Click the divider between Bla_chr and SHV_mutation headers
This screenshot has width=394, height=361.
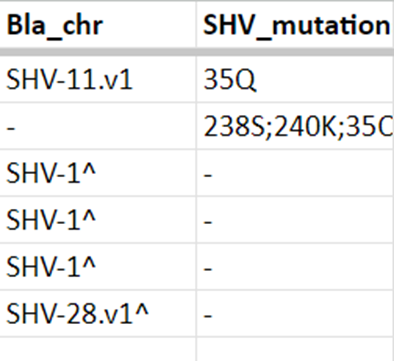coord(196,25)
